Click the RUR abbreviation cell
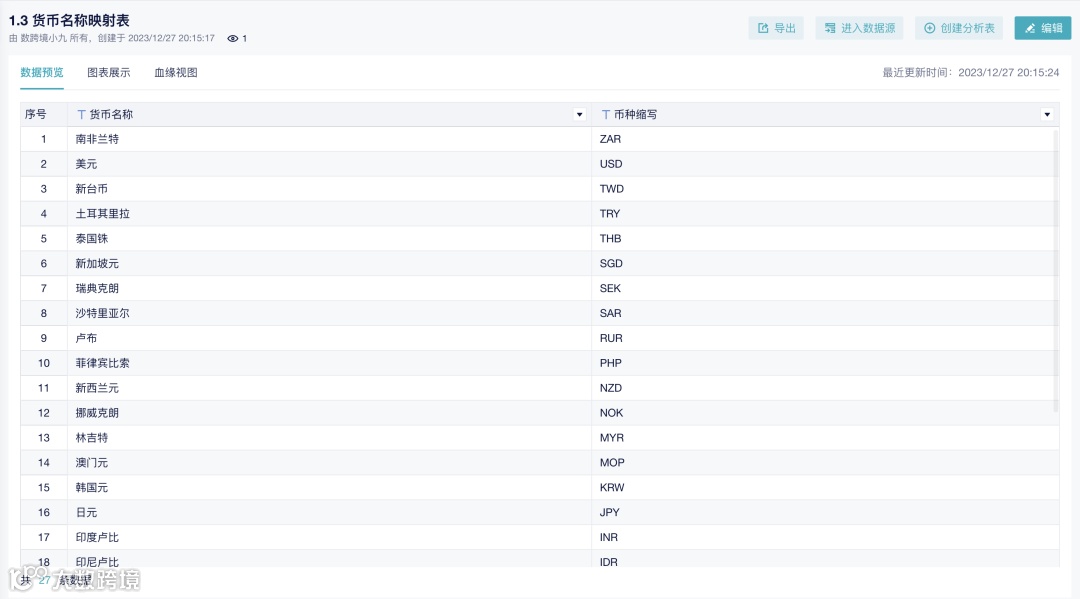Screen dimensions: 1080x599 pyautogui.click(x=825, y=338)
